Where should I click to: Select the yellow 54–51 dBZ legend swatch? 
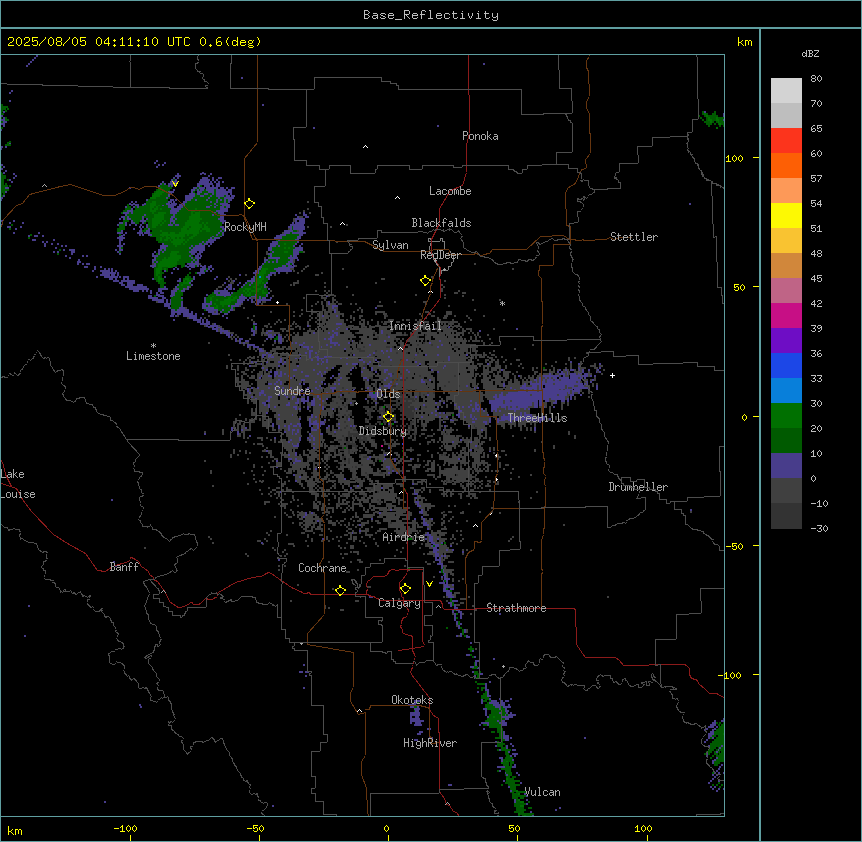[x=786, y=215]
